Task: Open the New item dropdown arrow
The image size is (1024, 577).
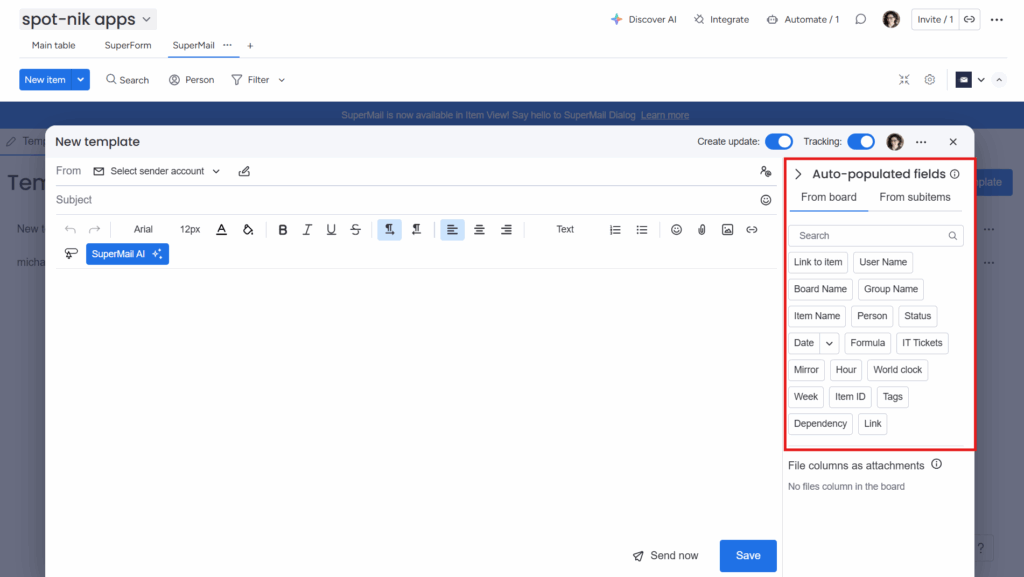Action: tap(80, 80)
